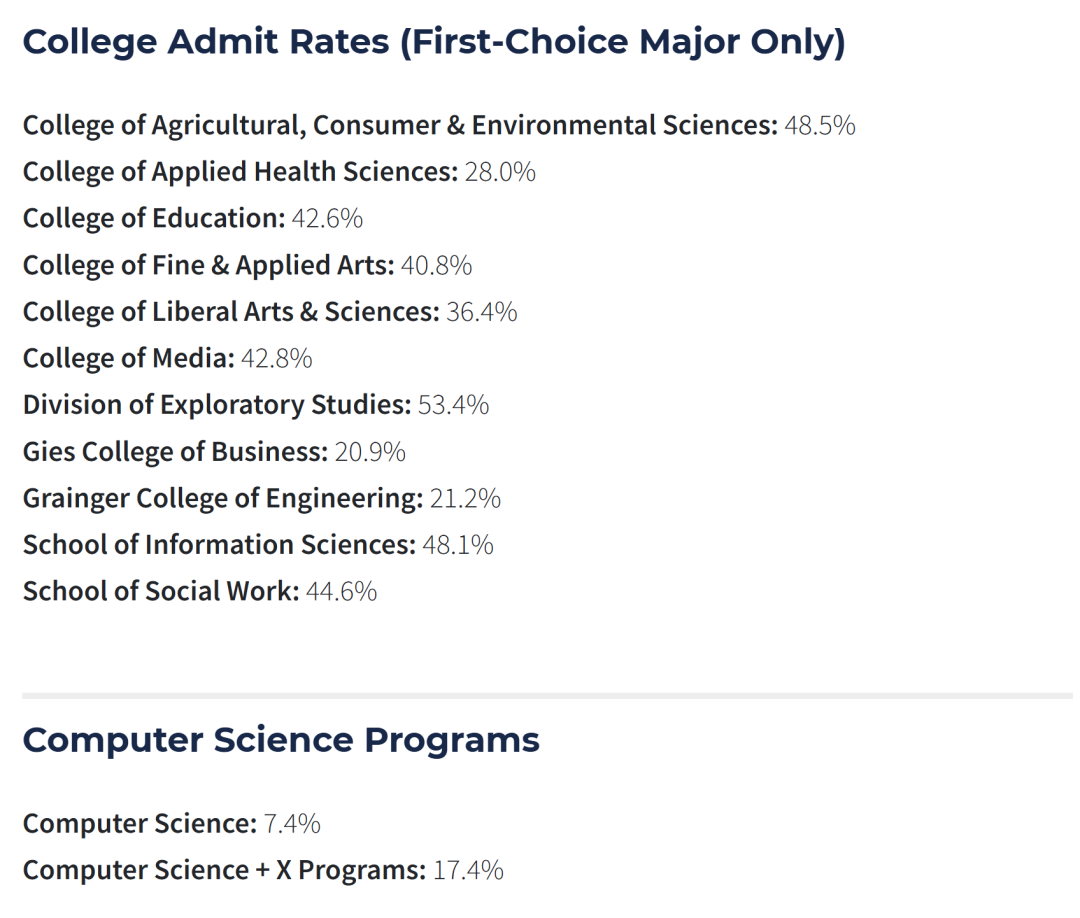Click the Grainger College of Engineering label
Screen dimensions: 1080x918
[x=222, y=498]
